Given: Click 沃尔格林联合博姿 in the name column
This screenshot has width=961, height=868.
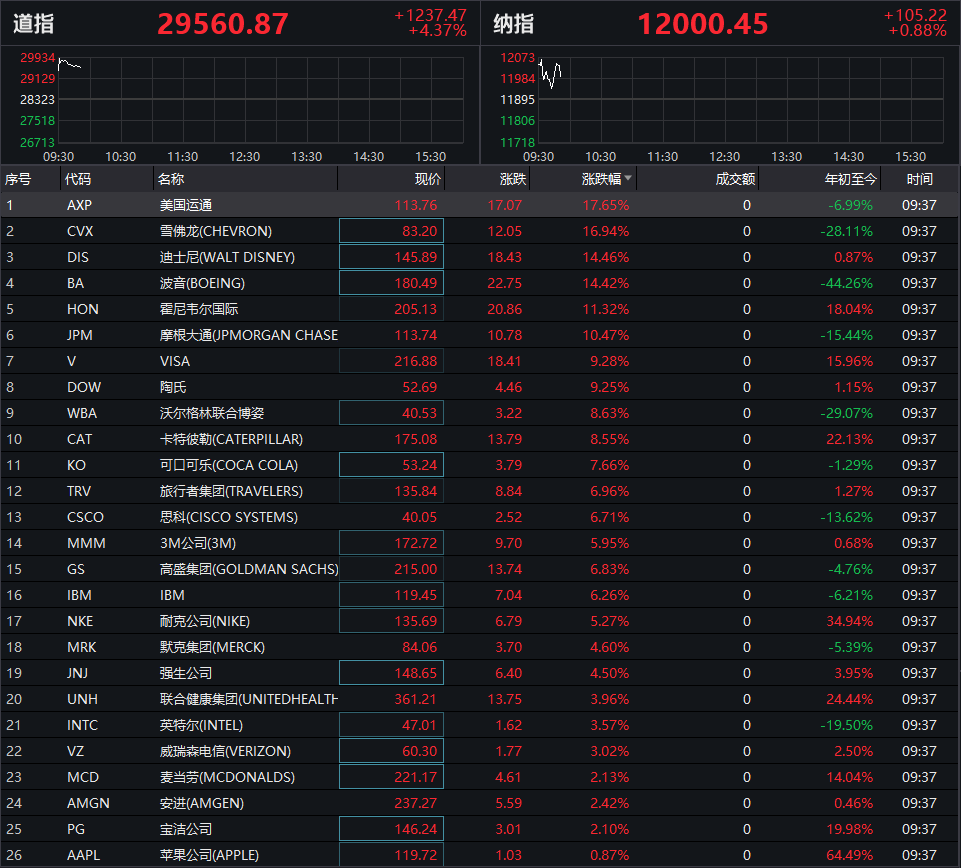Looking at the screenshot, I should point(212,413).
